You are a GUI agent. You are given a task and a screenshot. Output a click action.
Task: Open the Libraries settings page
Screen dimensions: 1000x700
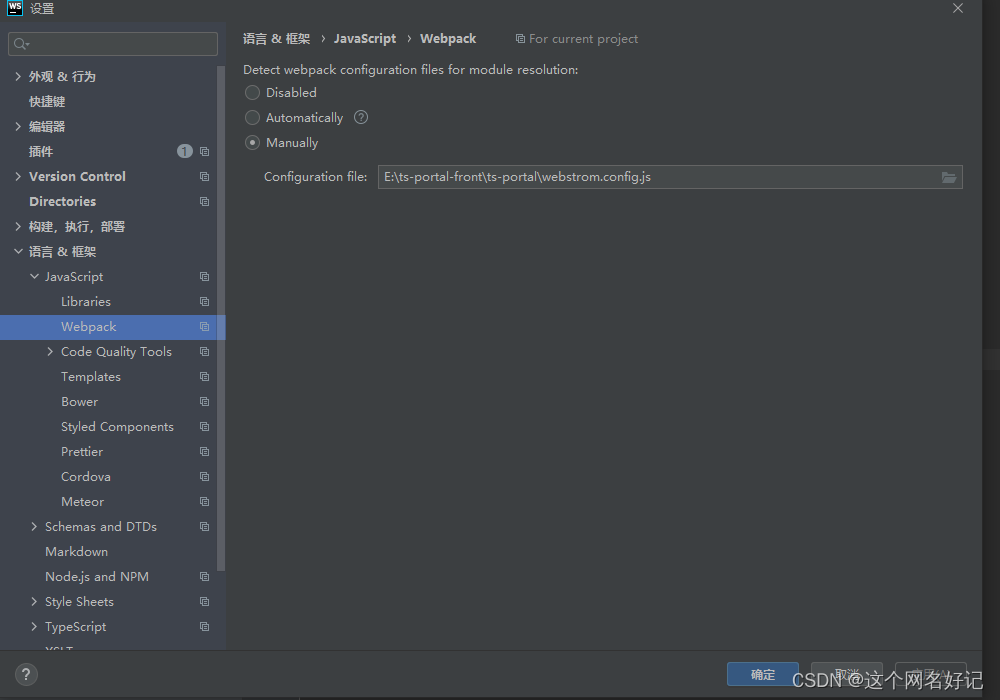pos(86,302)
